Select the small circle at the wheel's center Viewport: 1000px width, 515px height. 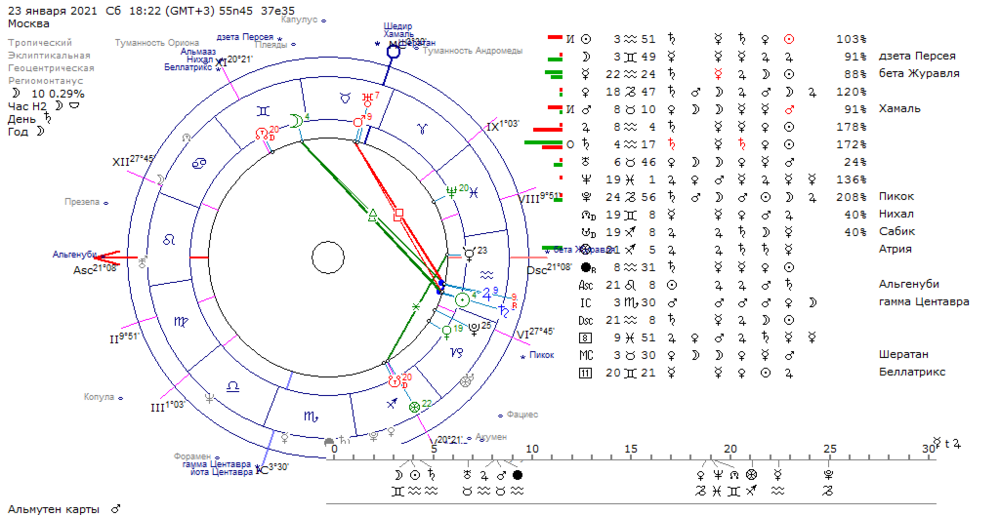327,258
